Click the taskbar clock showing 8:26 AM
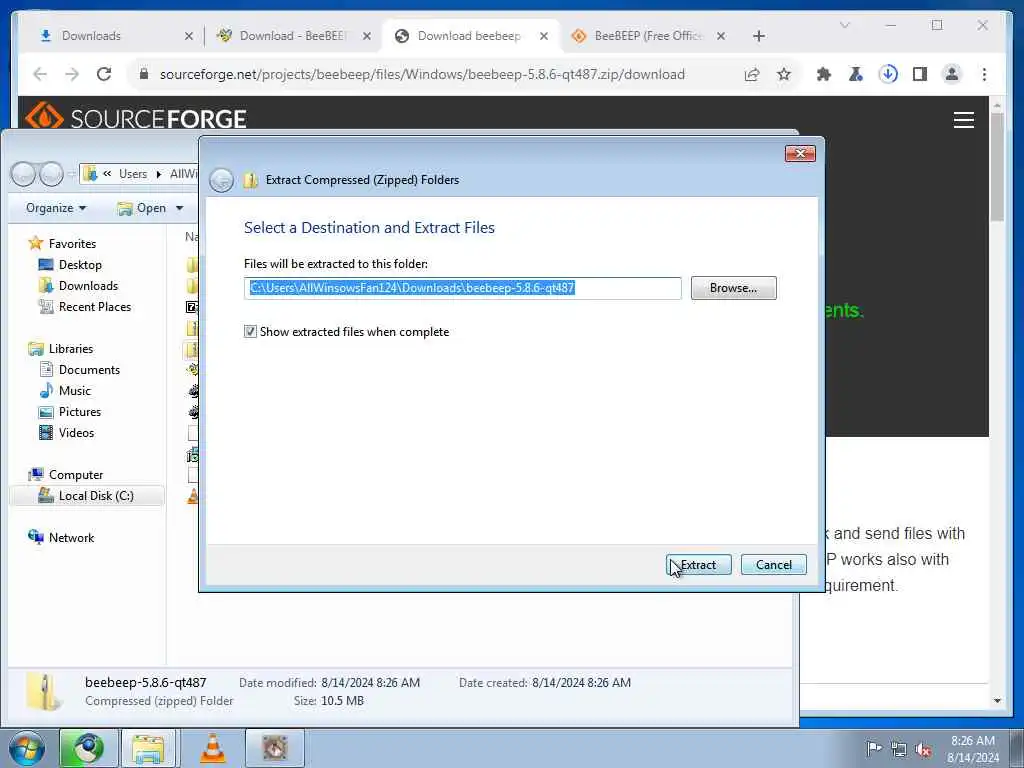Image resolution: width=1024 pixels, height=768 pixels. (x=972, y=748)
